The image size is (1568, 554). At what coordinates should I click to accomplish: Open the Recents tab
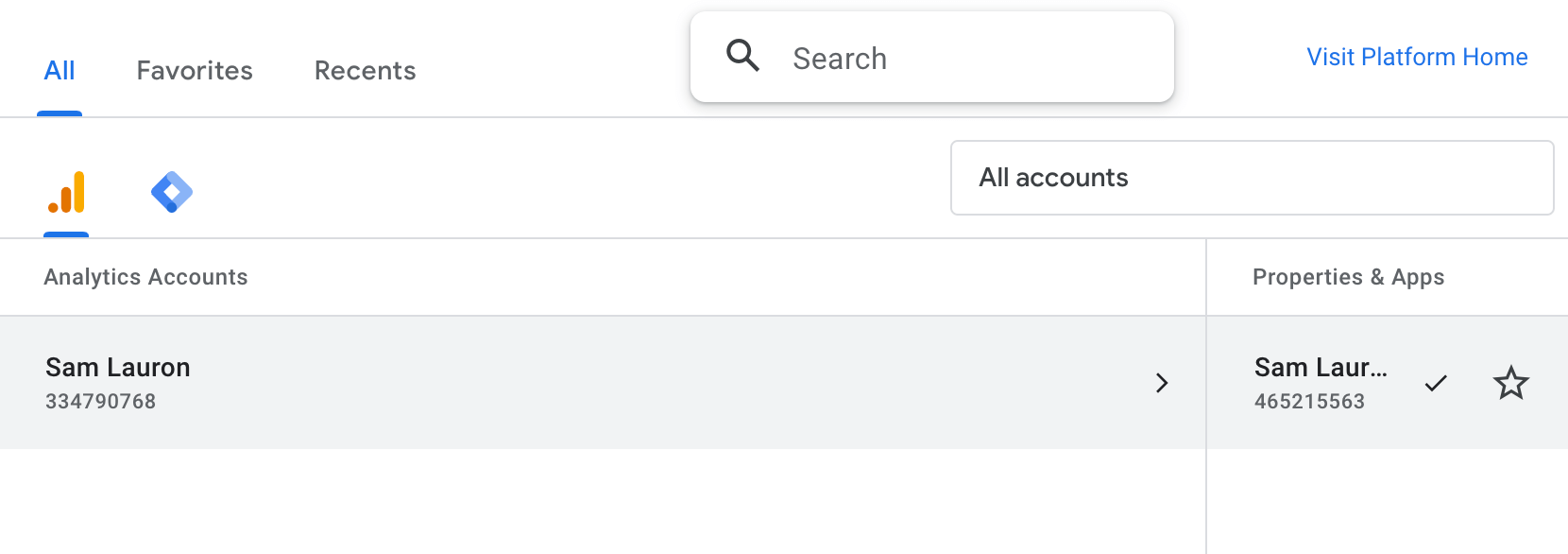(364, 70)
